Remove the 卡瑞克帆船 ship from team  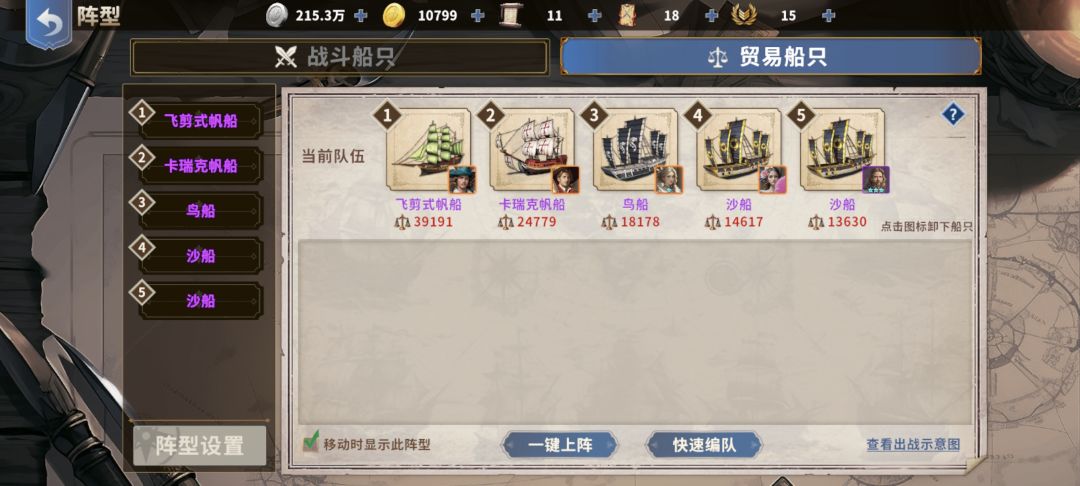[531, 149]
